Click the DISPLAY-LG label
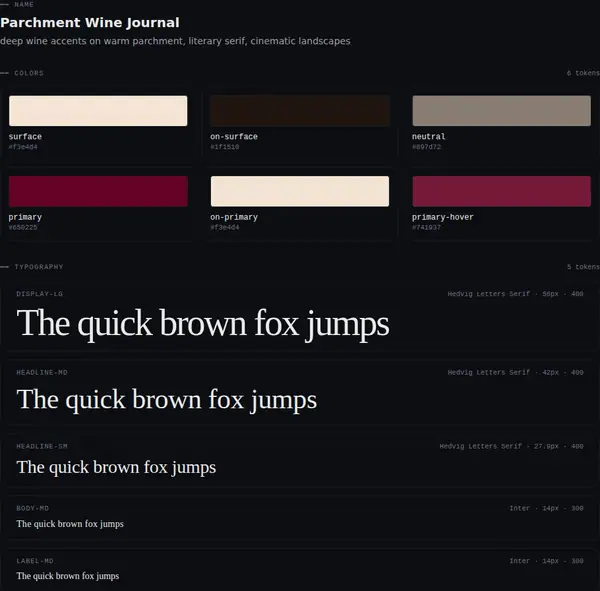The image size is (600, 591). pyautogui.click(x=40, y=294)
